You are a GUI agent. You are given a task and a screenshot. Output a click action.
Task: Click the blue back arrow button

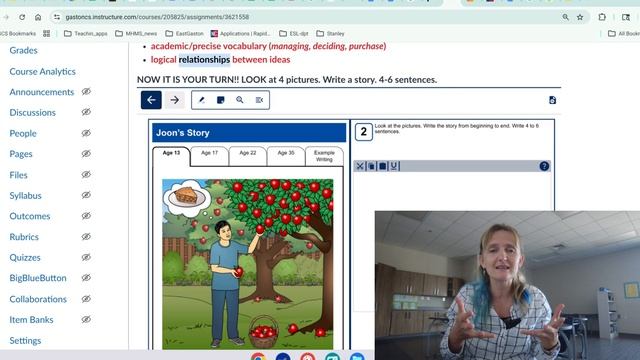click(151, 100)
